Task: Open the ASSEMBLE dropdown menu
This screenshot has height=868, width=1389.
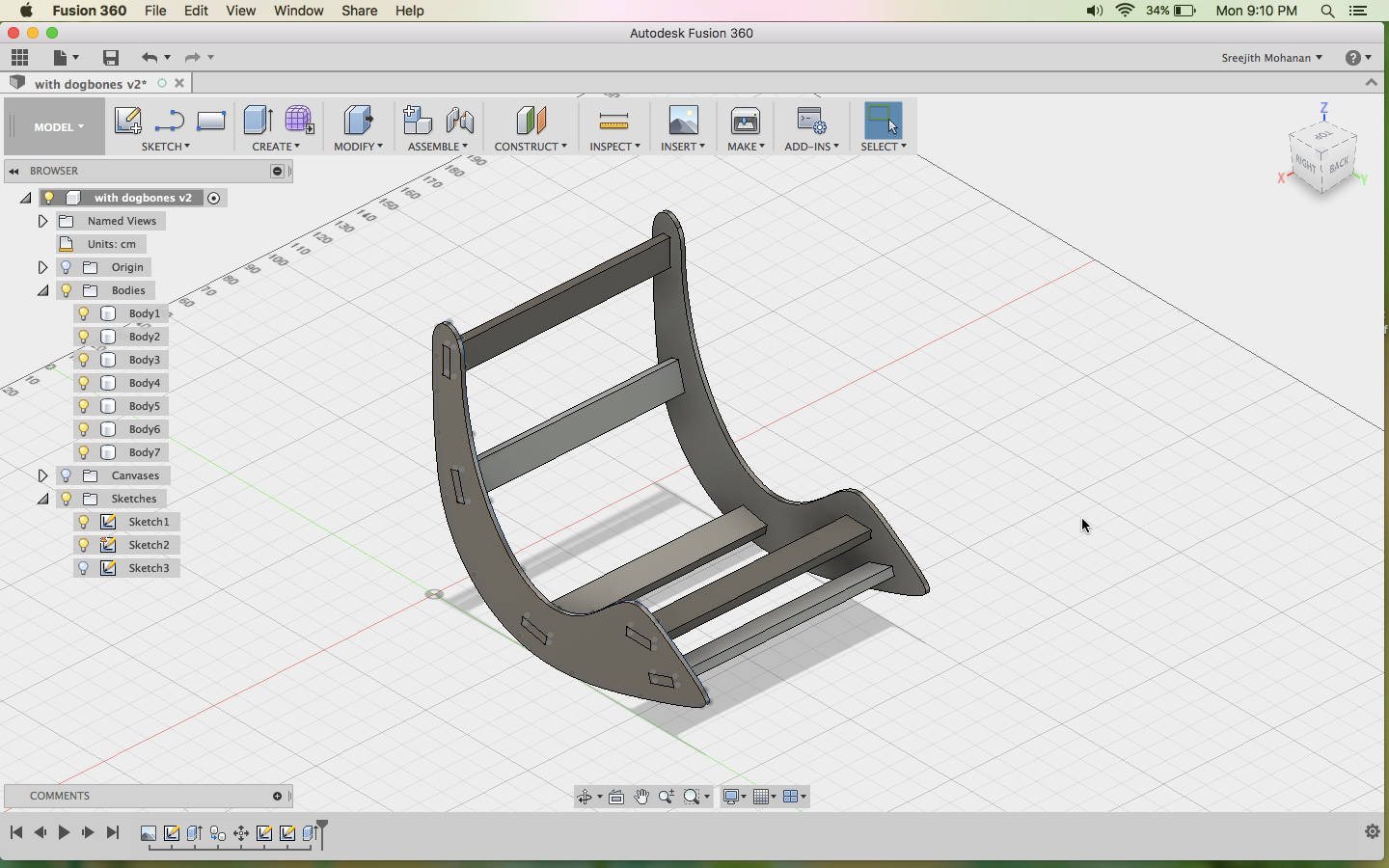Action: point(438,147)
